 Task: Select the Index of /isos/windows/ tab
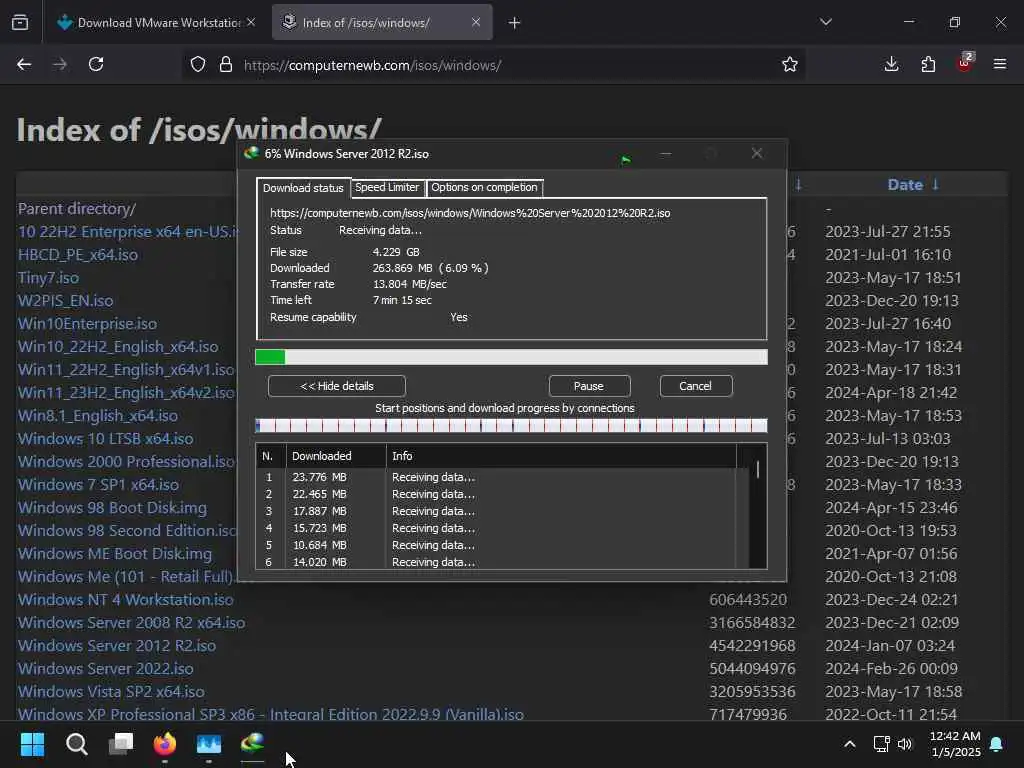(x=382, y=22)
